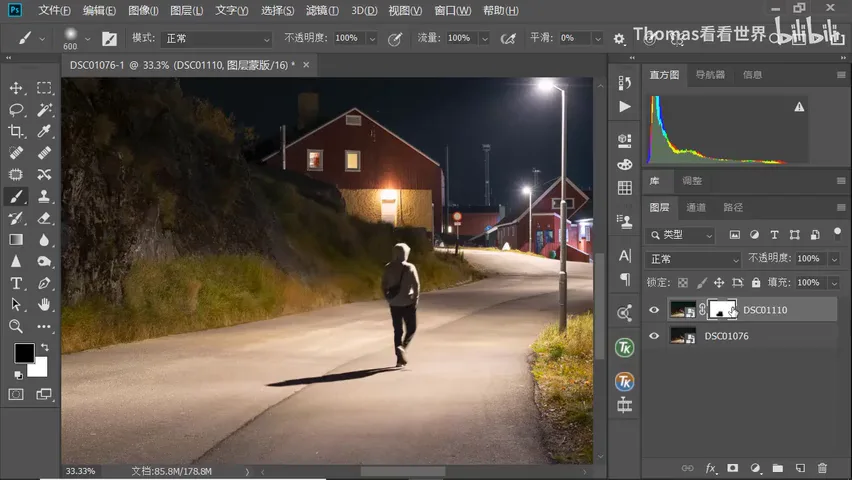The width and height of the screenshot is (852, 480).
Task: Select the Horizontal Type tool
Action: (x=16, y=283)
